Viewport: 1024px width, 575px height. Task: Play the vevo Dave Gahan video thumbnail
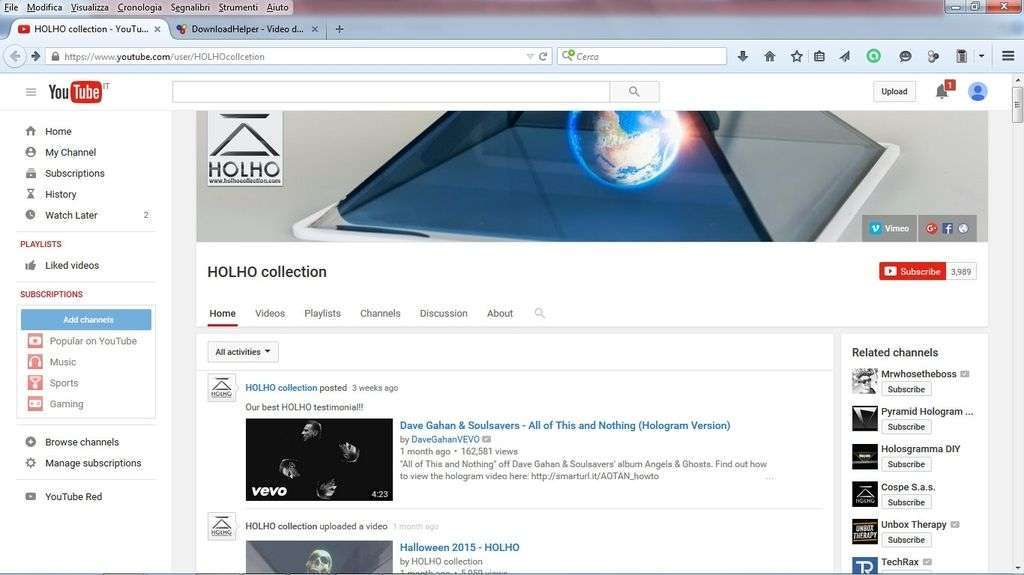[319, 459]
